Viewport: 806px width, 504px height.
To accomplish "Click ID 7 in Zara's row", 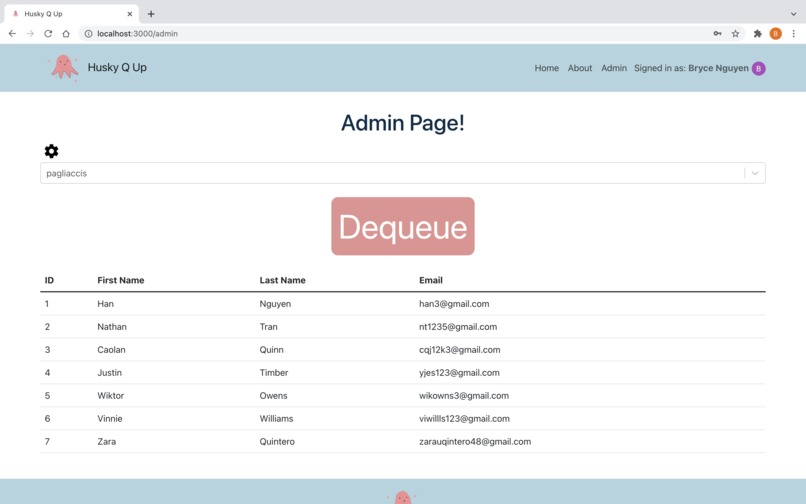I will coord(47,441).
